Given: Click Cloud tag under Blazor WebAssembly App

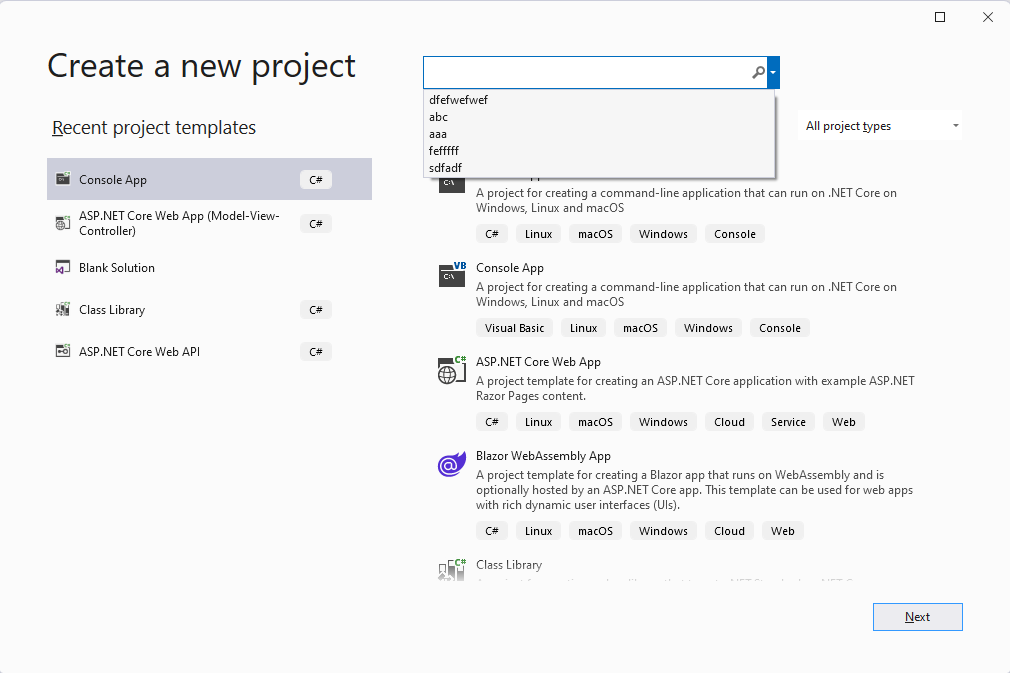Looking at the screenshot, I should tap(729, 531).
